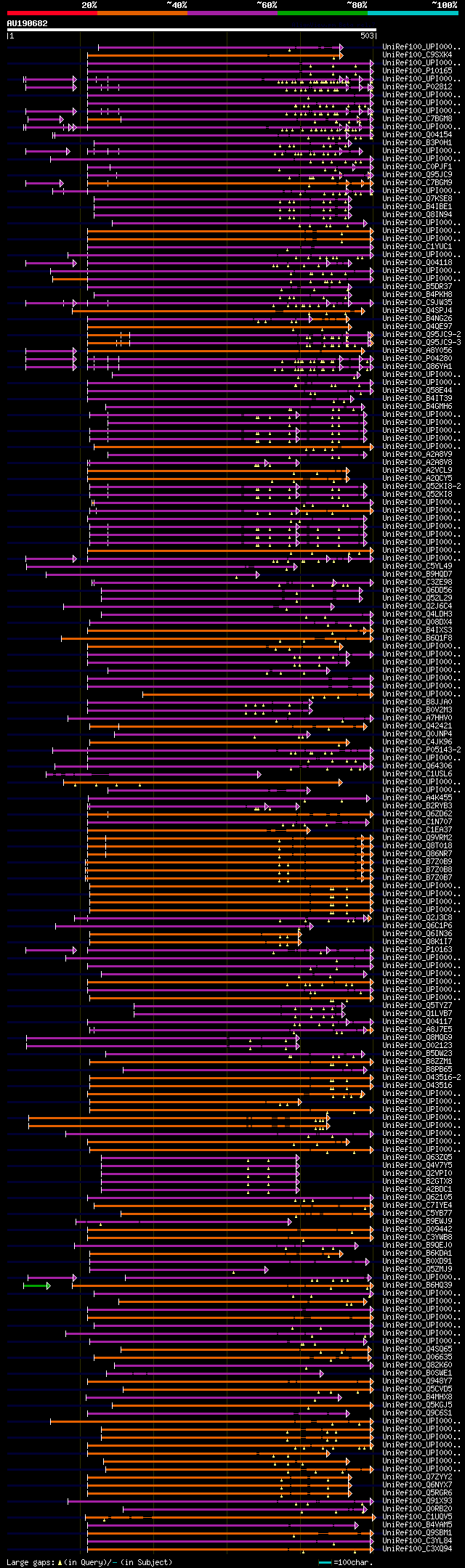465x1568 pixels.
Task: Click the green segment in the B6HQ39 row
Action: click(x=36, y=1285)
